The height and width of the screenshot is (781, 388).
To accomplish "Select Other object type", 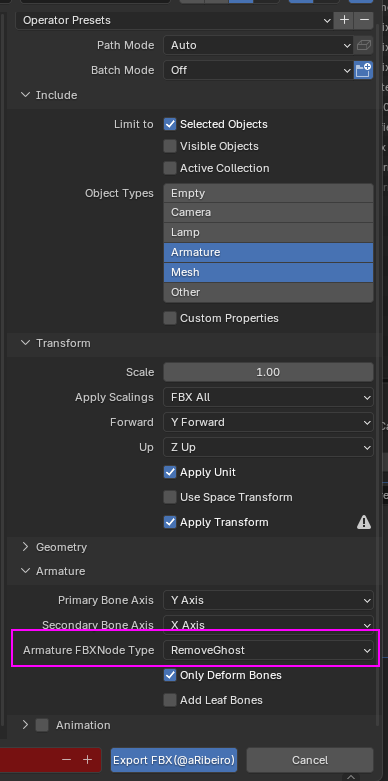I will point(268,292).
